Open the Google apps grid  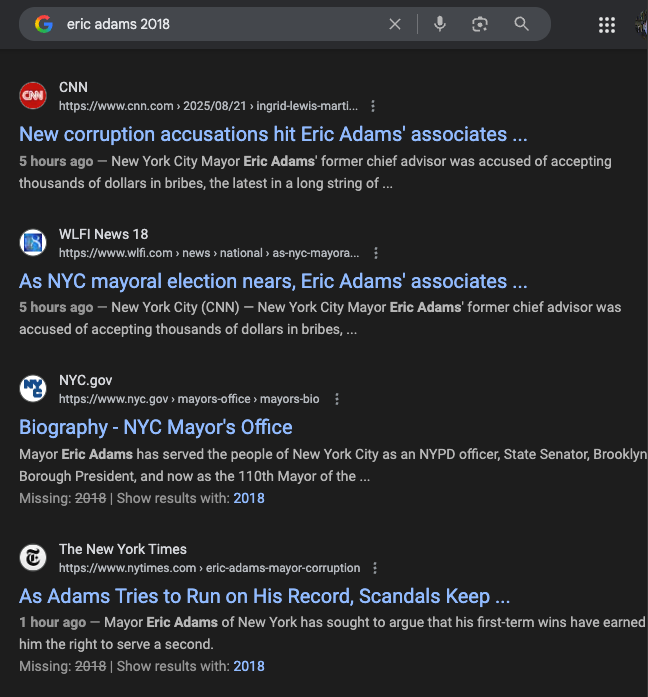[607, 25]
